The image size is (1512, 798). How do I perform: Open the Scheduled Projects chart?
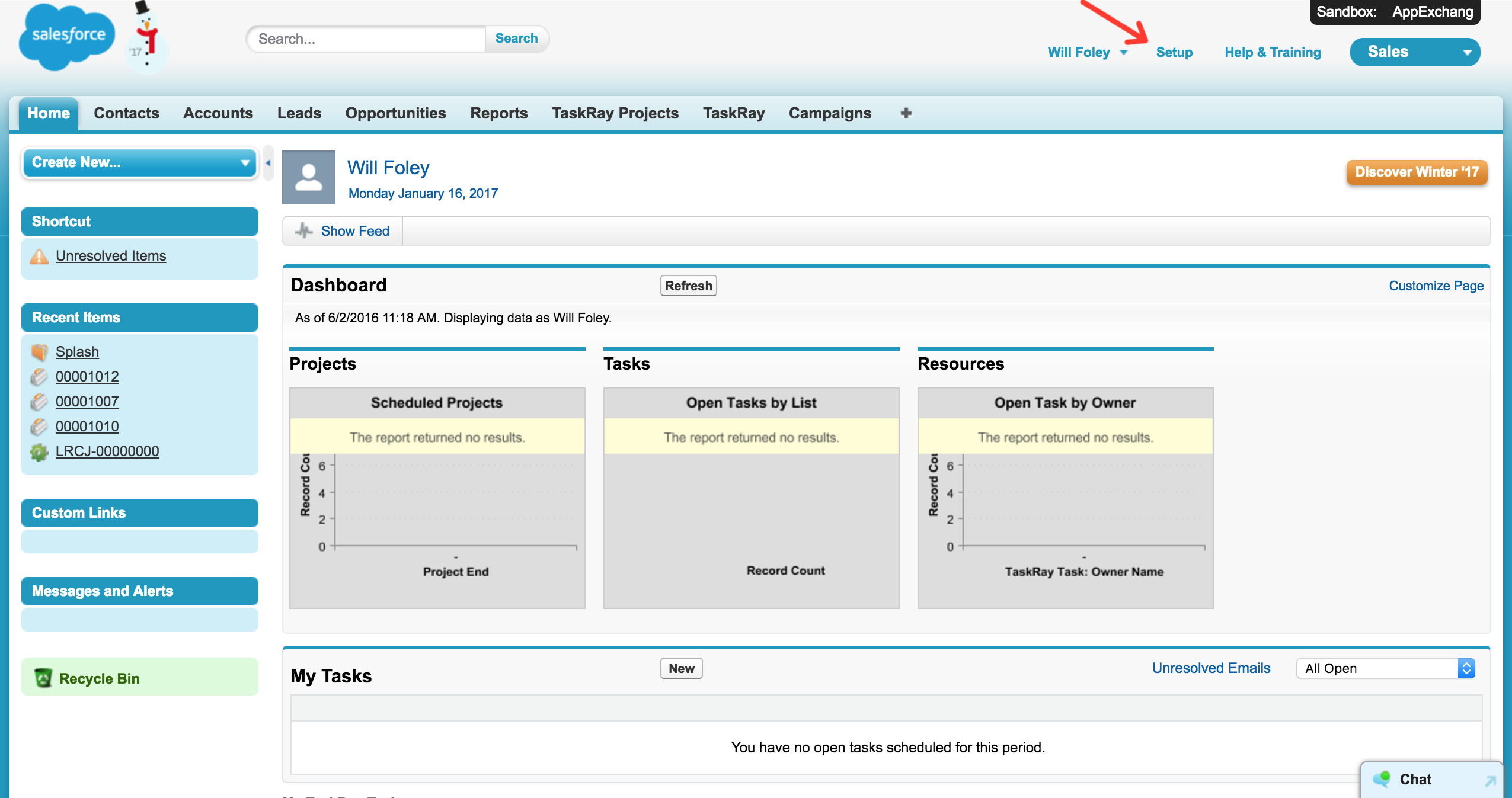437,498
